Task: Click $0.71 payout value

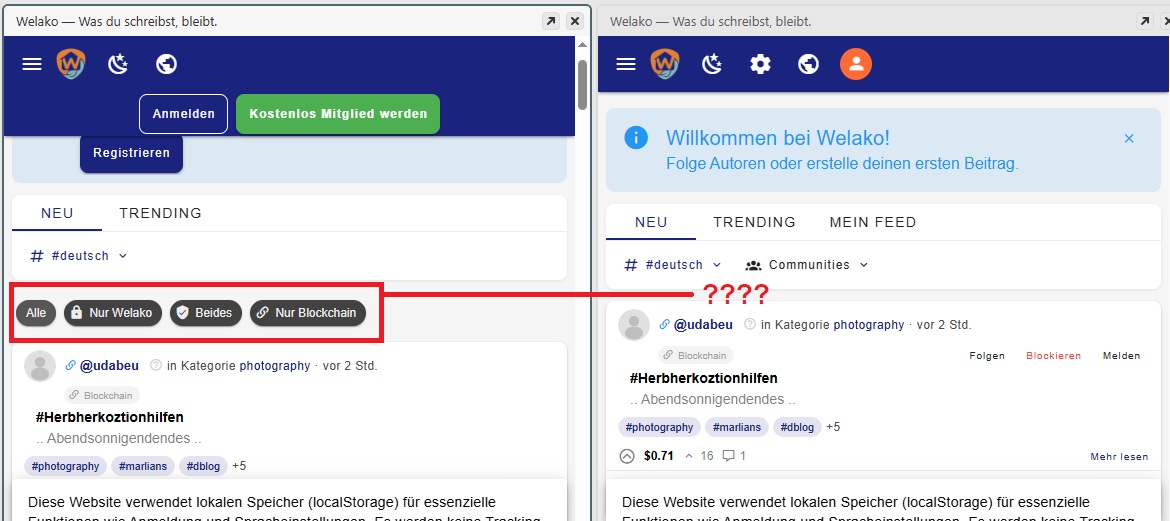Action: click(x=659, y=455)
